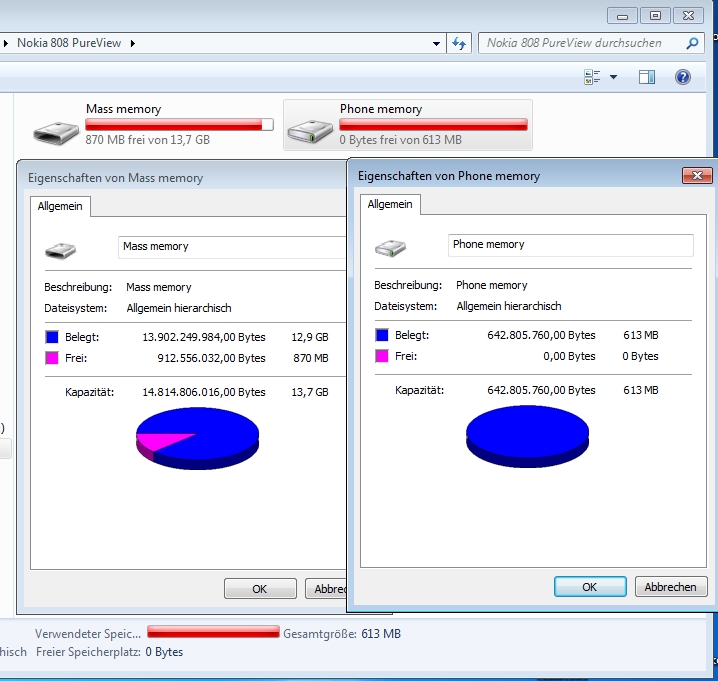Open Windows Explorer help
Screen dimensions: 718x681
[682, 77]
